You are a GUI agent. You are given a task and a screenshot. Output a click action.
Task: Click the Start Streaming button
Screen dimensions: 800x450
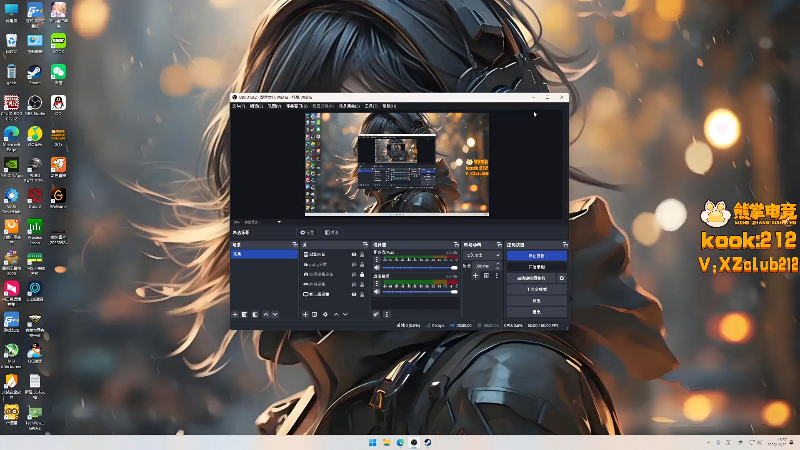coord(536,256)
